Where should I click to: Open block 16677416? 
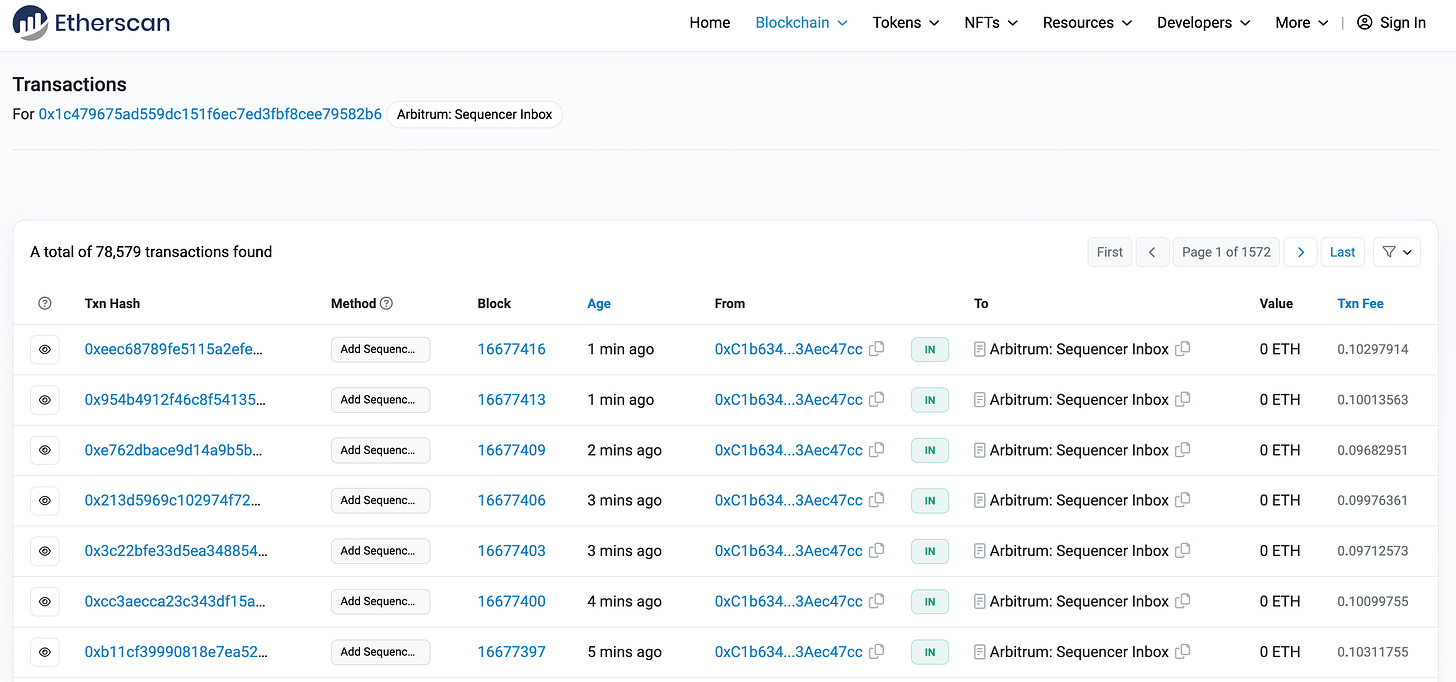(x=512, y=349)
